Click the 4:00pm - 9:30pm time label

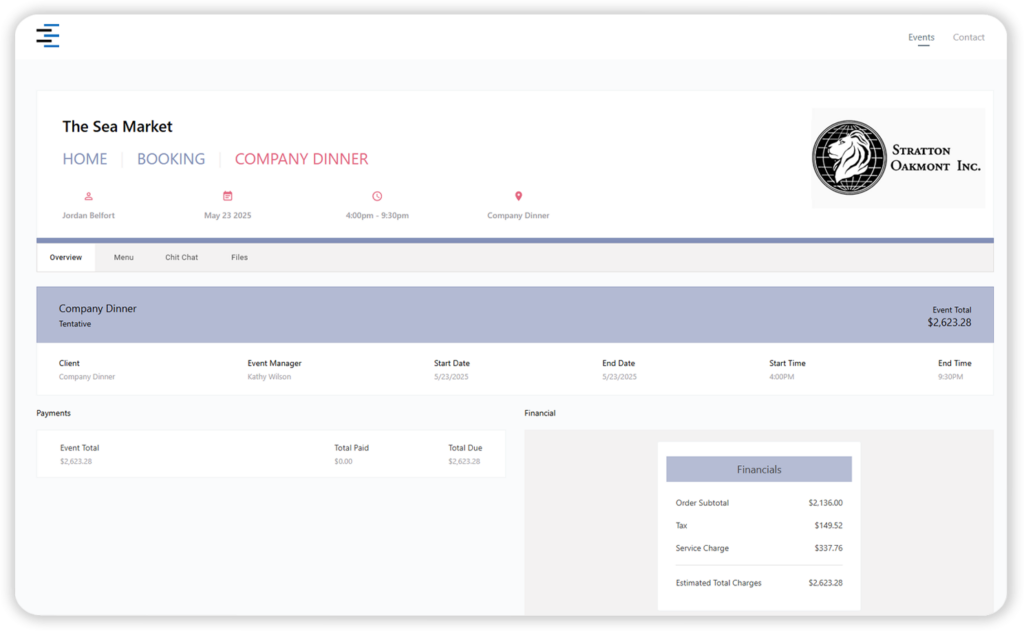[x=377, y=215]
